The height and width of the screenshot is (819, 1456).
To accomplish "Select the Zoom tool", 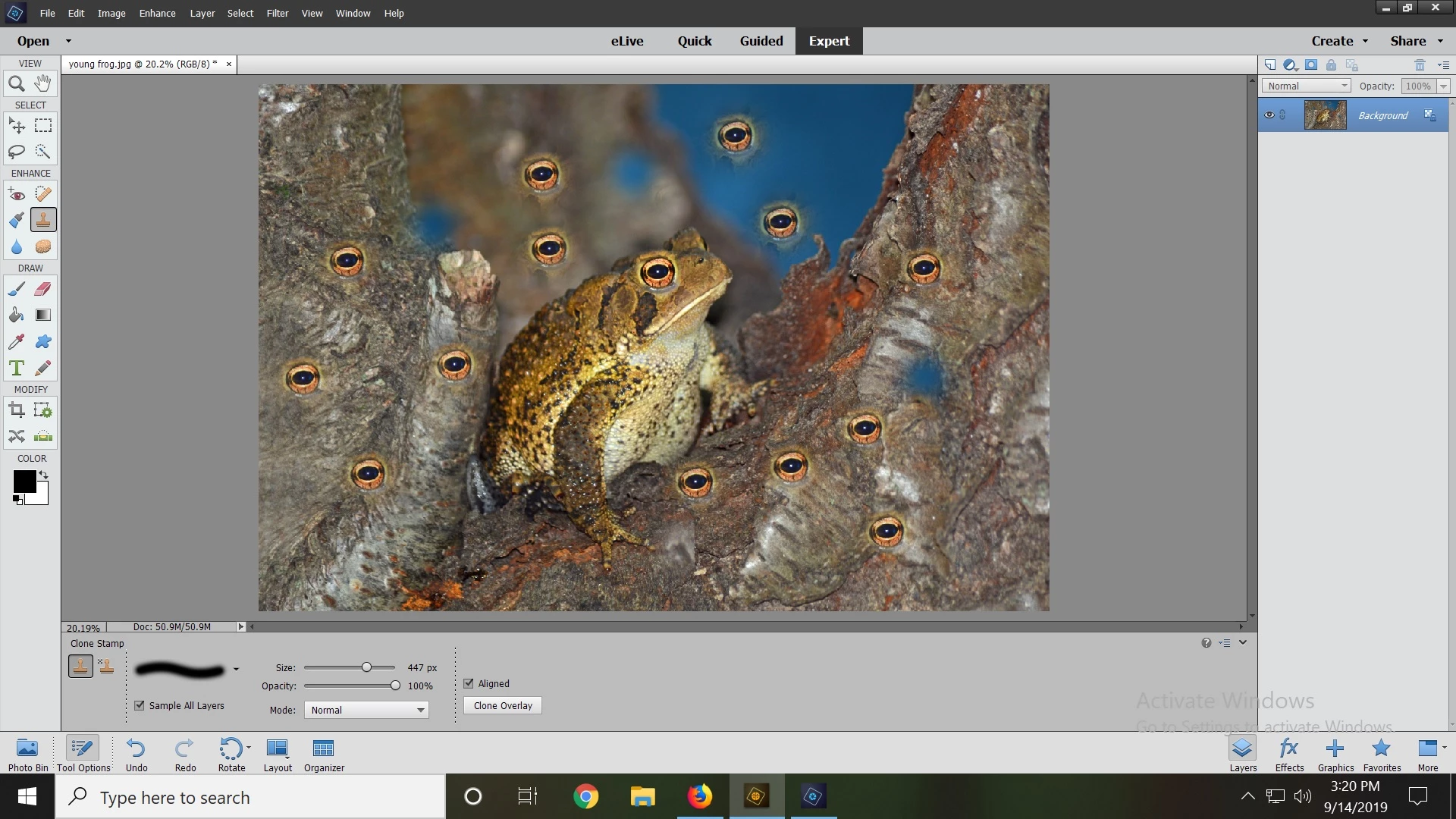I will [16, 83].
